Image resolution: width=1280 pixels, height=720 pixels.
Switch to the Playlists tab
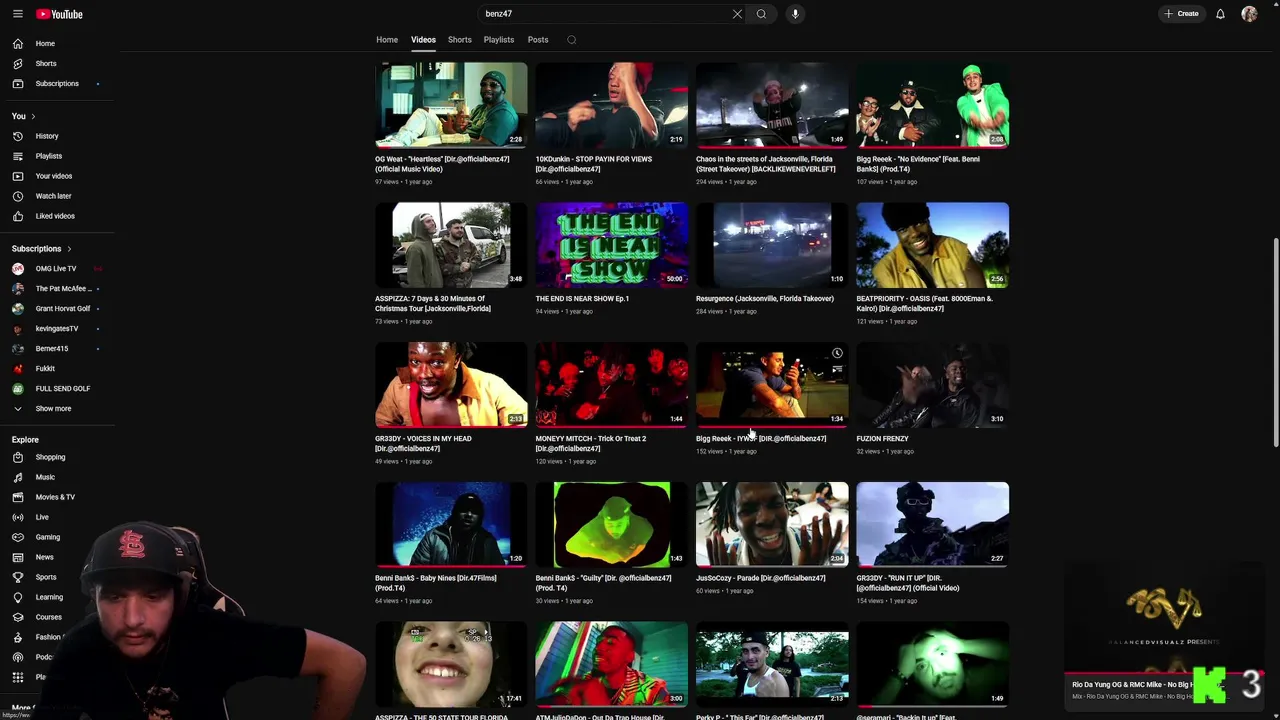(499, 40)
